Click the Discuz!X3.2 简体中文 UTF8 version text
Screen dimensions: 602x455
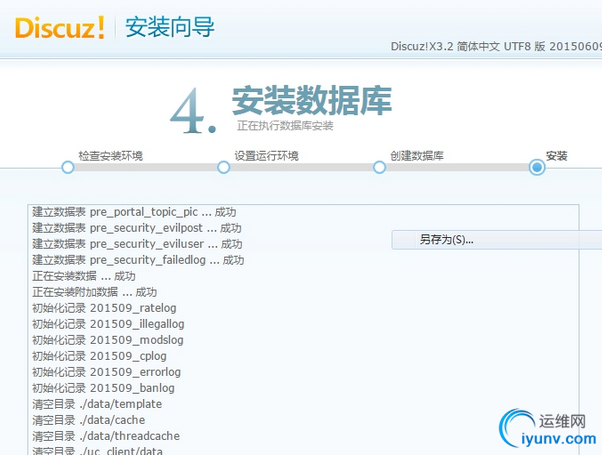pos(496,46)
